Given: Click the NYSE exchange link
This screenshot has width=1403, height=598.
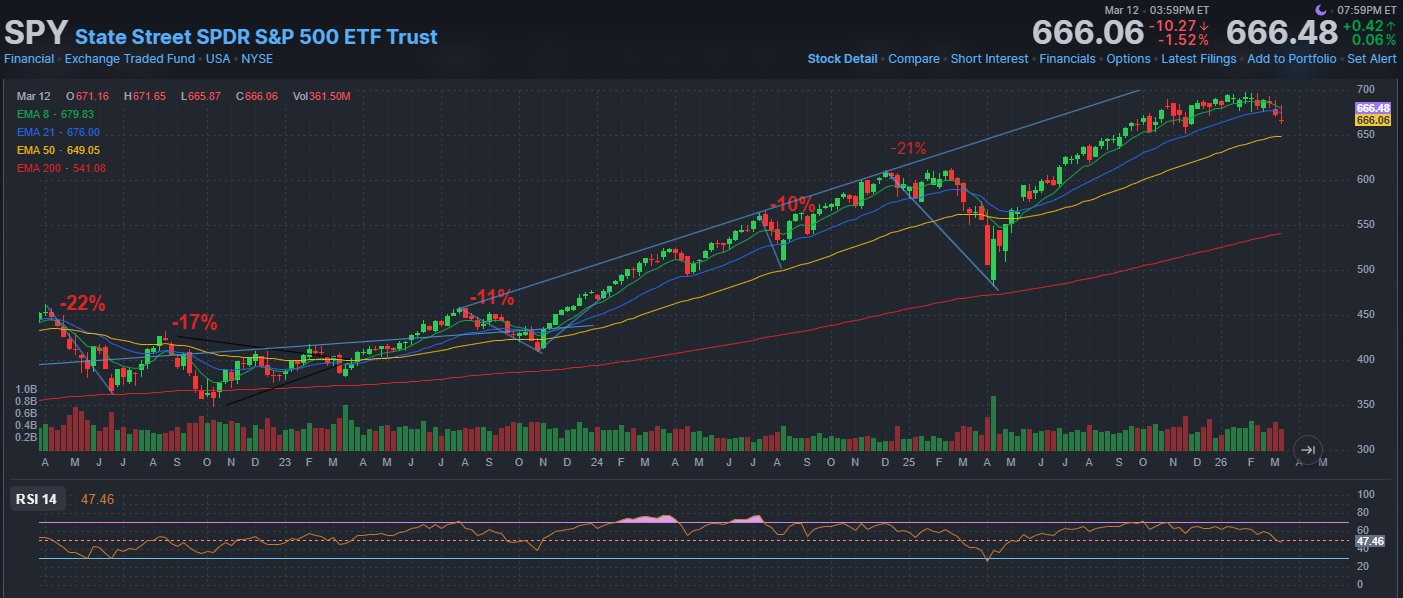Looking at the screenshot, I should pyautogui.click(x=257, y=58).
